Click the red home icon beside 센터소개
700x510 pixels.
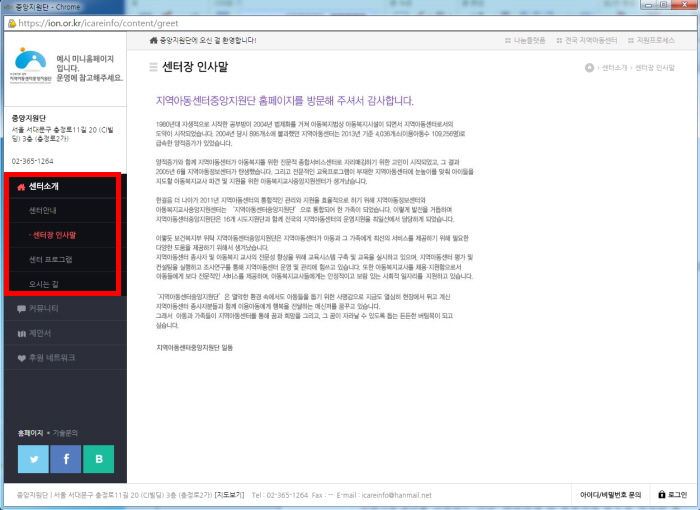[21, 187]
